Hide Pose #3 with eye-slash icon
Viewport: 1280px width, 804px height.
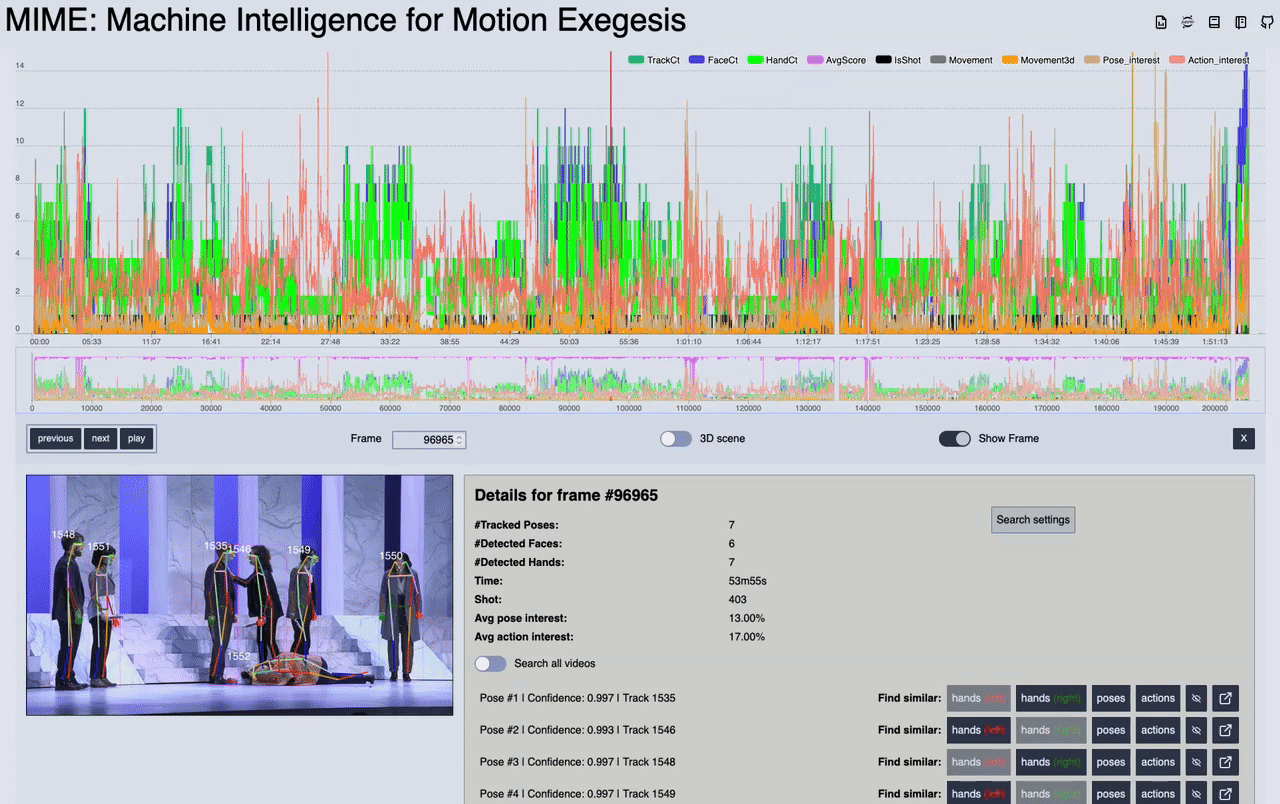tap(1195, 762)
